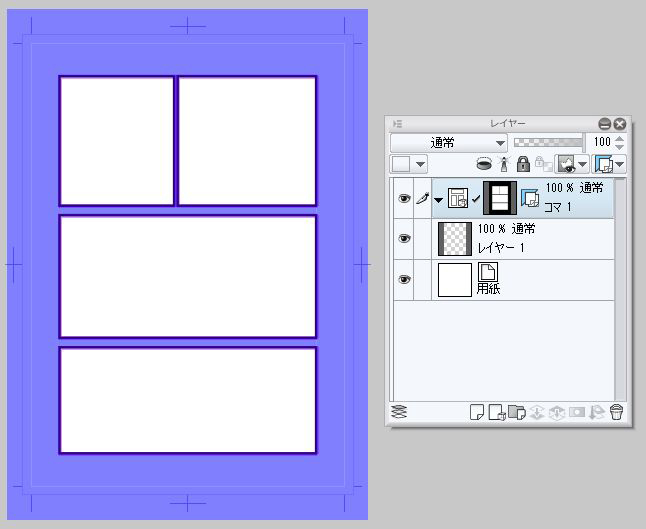Increase opacity with the up stepper arrow

point(619,139)
